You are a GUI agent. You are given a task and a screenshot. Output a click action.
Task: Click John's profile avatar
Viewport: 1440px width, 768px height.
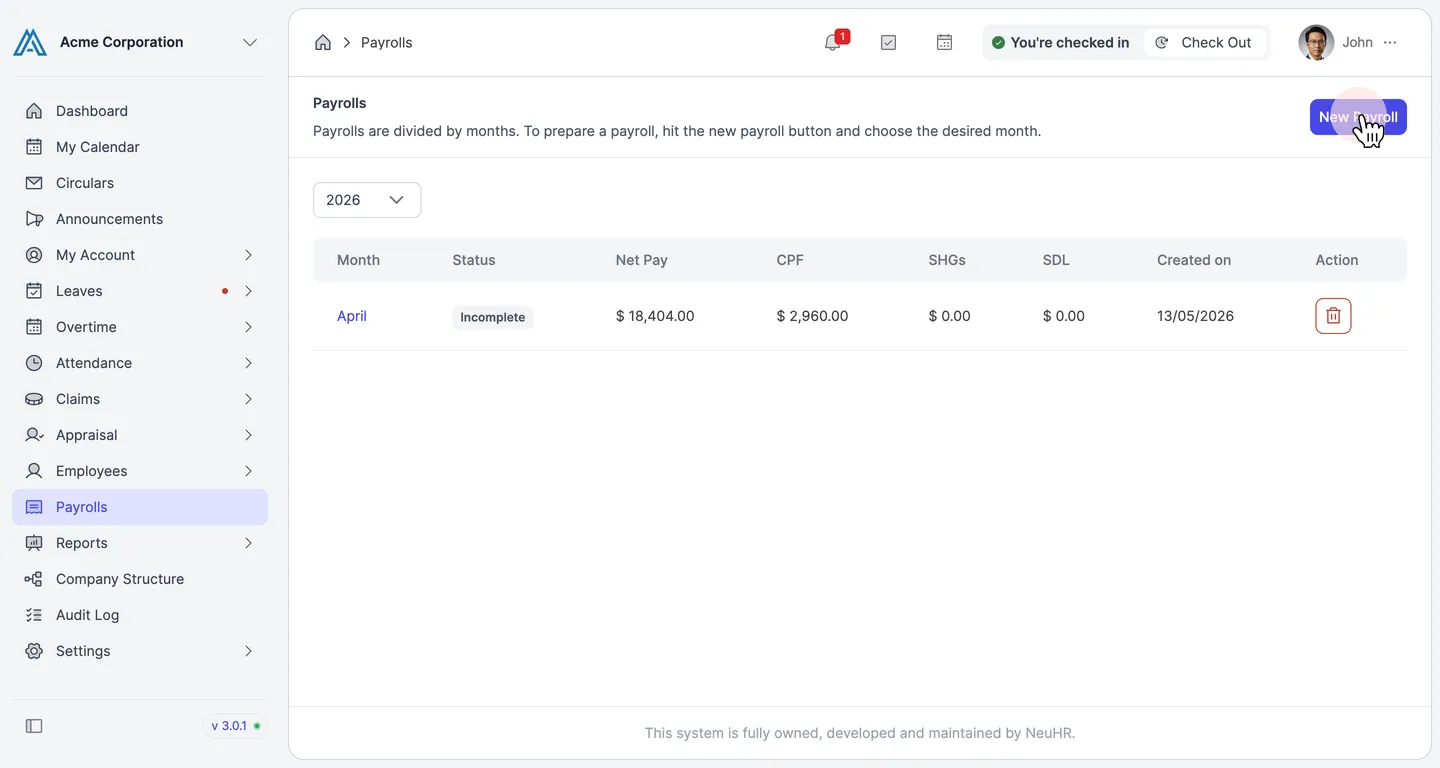pyautogui.click(x=1316, y=42)
